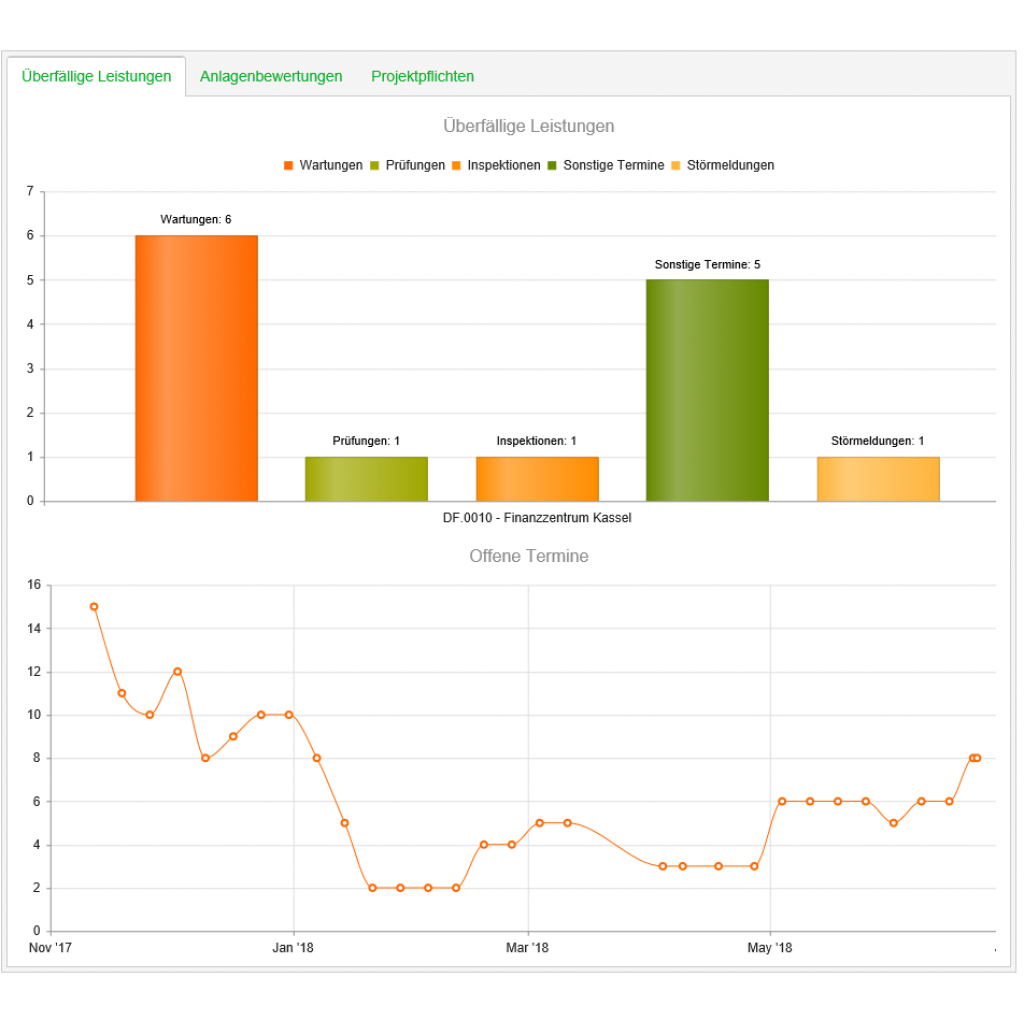Open the Projektpflichten tab
Image resolution: width=1024 pixels, height=1024 pixels.
pos(422,76)
